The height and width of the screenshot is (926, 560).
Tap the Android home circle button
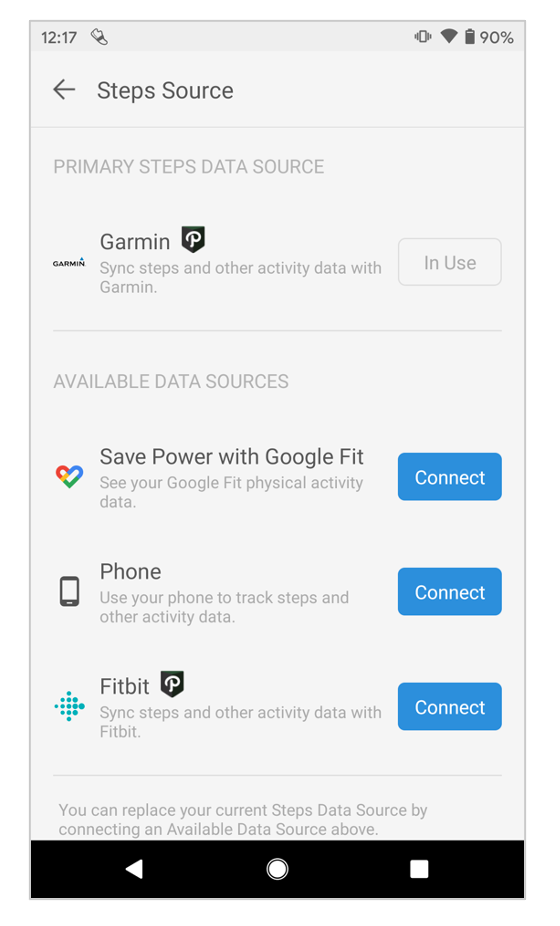coord(277,869)
